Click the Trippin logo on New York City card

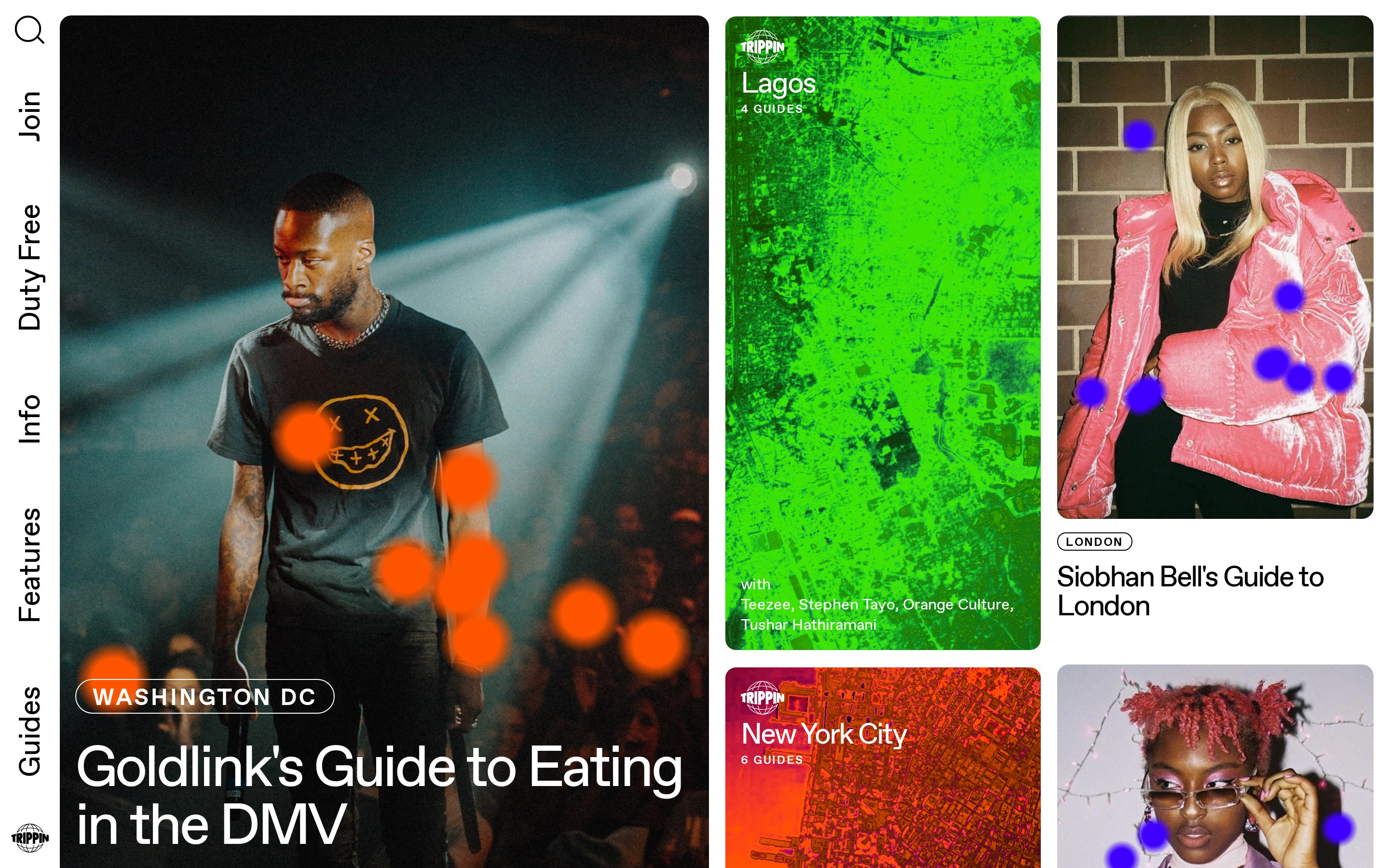pos(762,697)
